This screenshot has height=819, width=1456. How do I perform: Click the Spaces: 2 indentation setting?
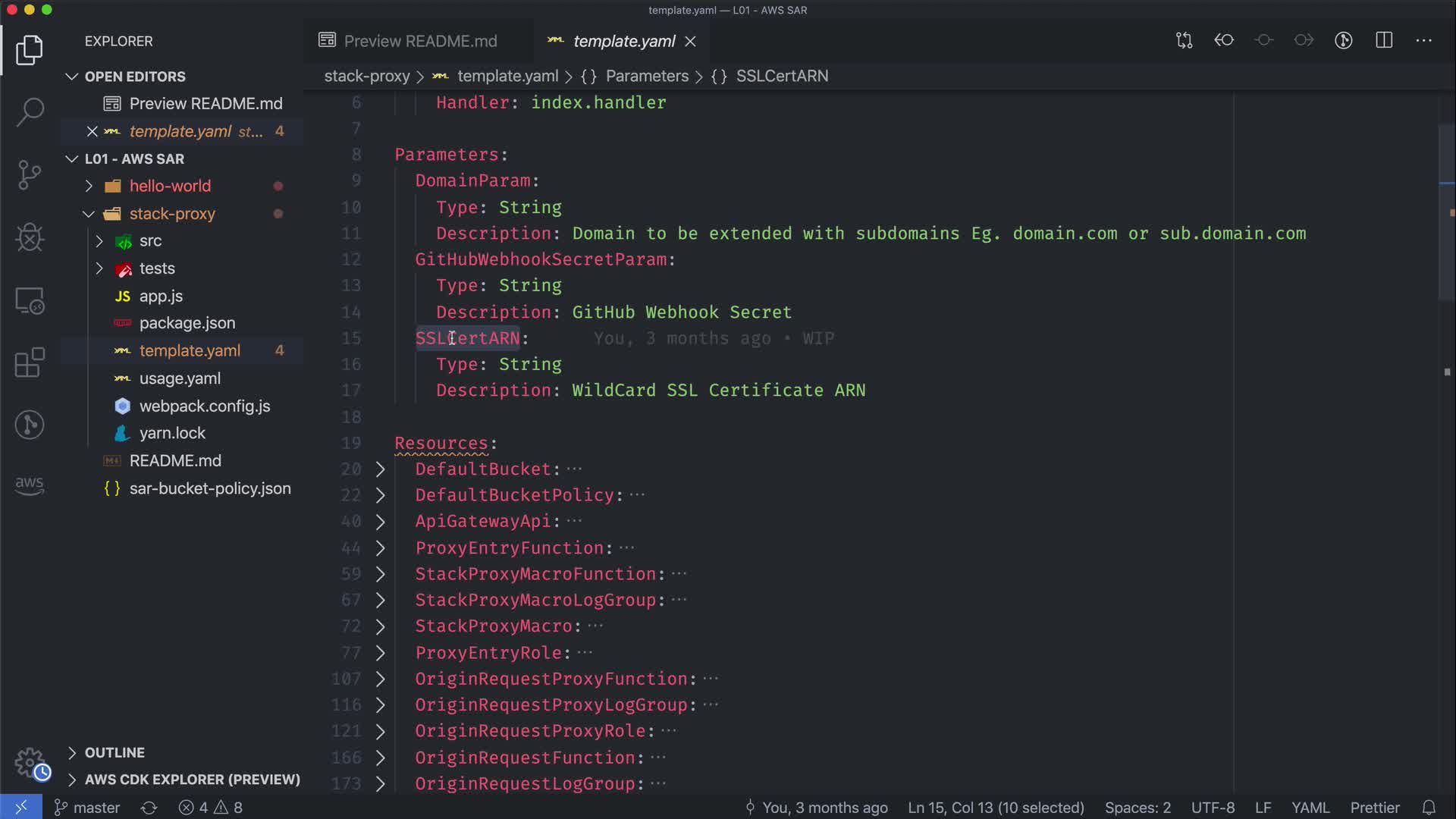coord(1137,808)
